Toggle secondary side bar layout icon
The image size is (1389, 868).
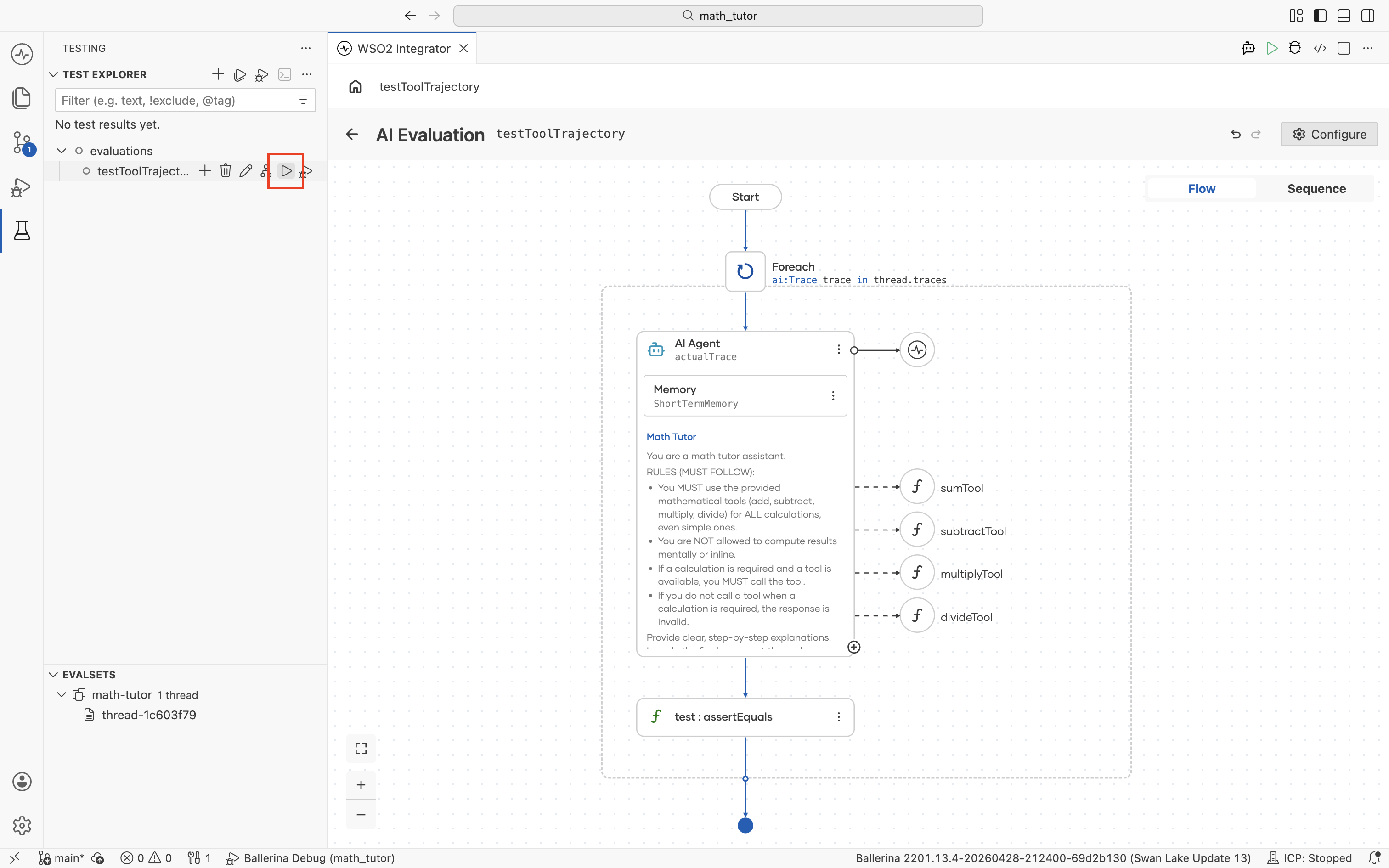[1368, 16]
